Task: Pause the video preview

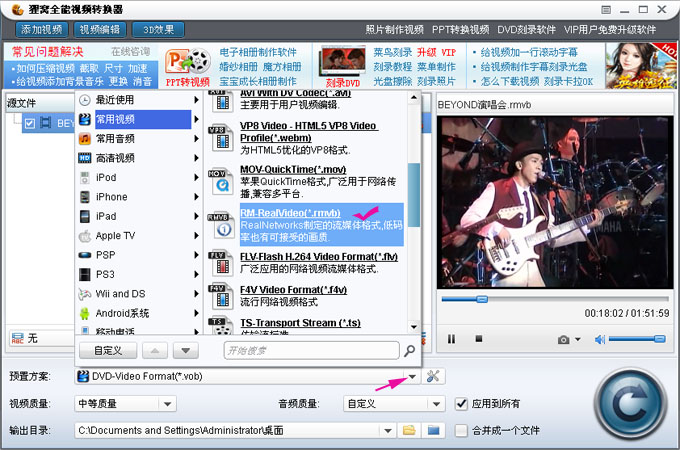Action: [x=451, y=340]
